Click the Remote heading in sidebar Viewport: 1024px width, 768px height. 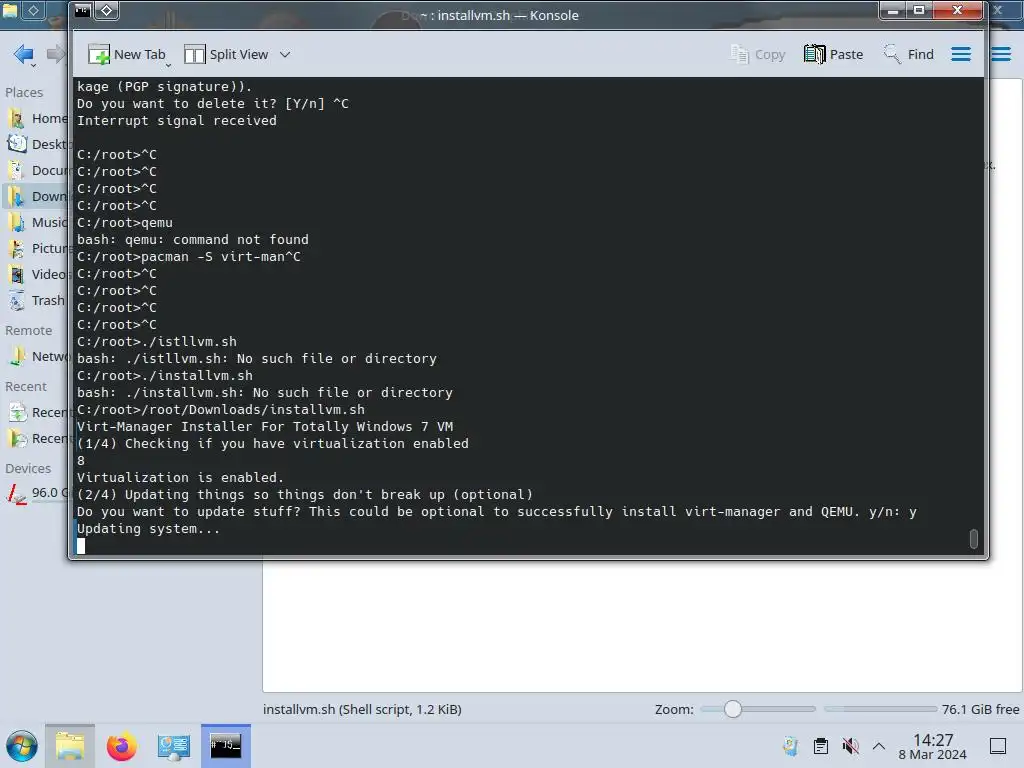pyautogui.click(x=29, y=330)
